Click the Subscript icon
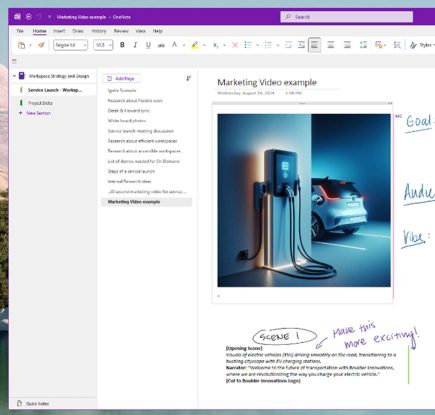 click(x=215, y=45)
